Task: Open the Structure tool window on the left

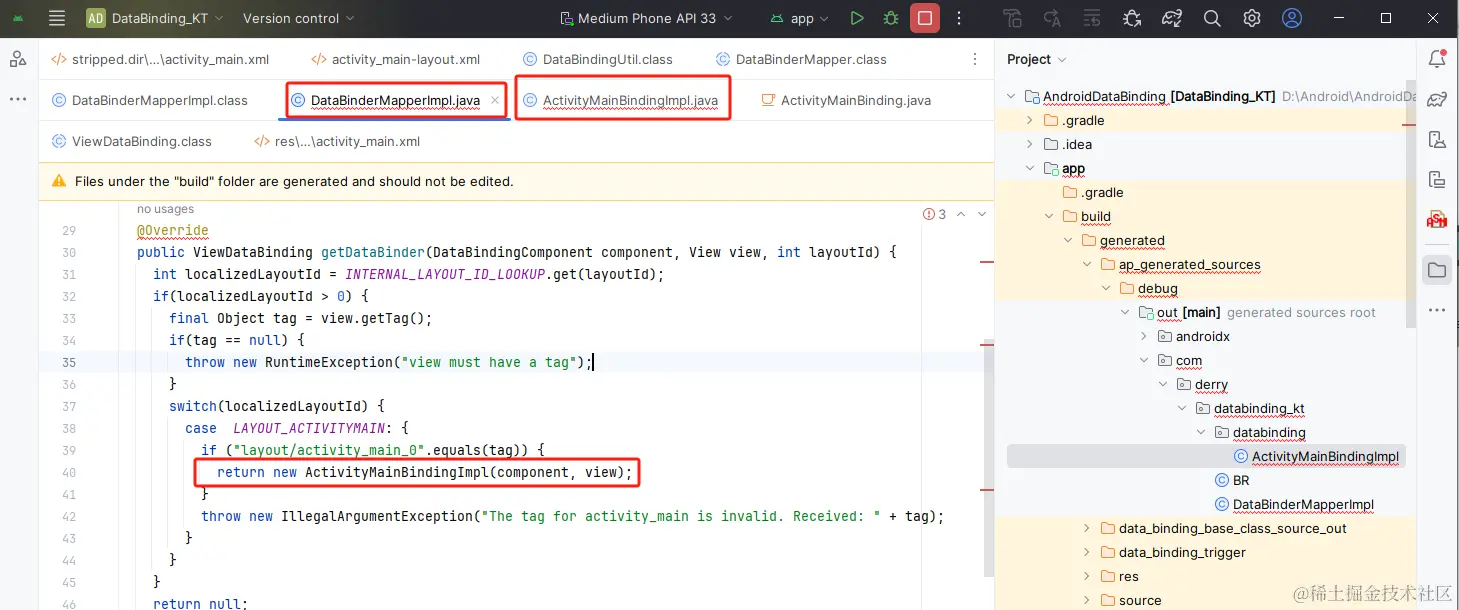Action: (18, 59)
